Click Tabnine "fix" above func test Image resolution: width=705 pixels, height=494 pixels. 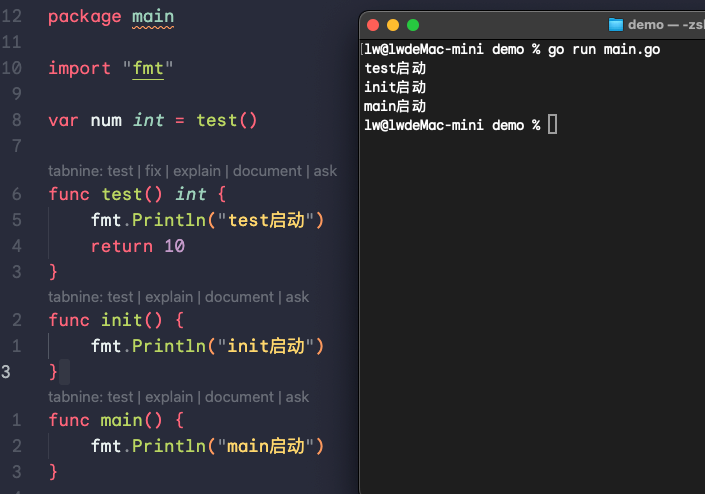tap(152, 171)
